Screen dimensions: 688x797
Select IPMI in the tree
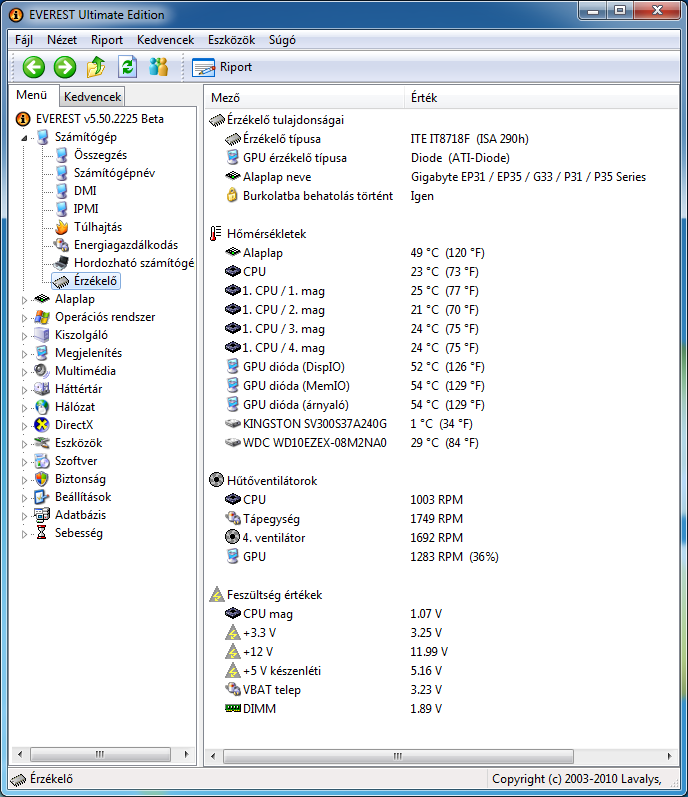(x=86, y=209)
